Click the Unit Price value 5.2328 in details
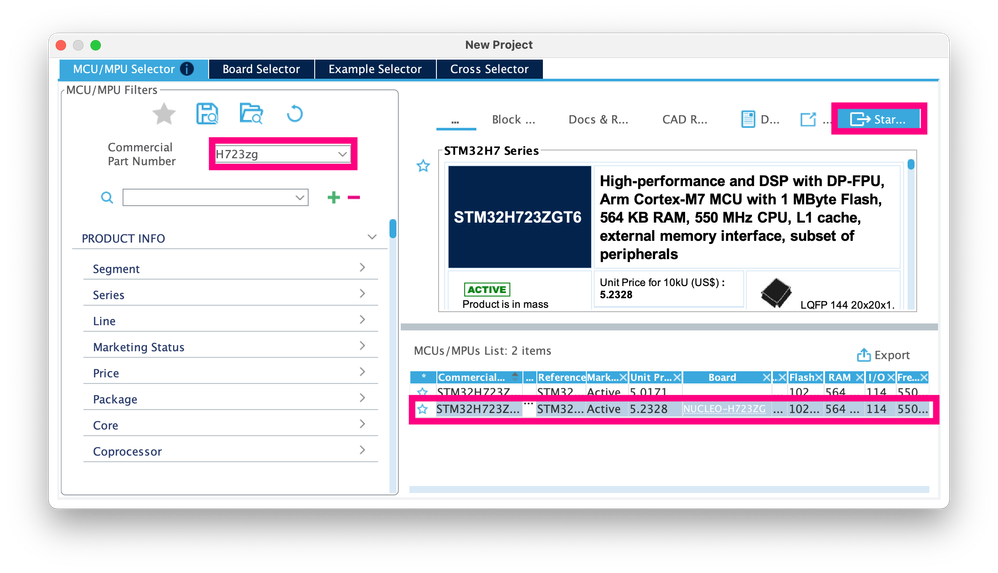 [x=616, y=295]
